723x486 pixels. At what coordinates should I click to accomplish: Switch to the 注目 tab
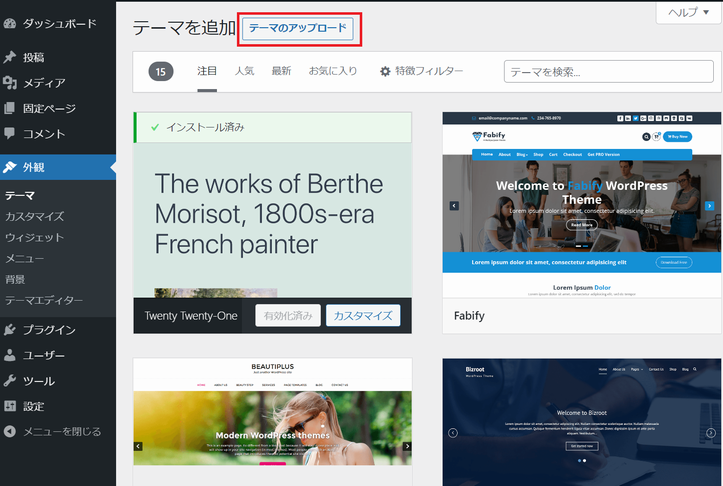point(207,71)
